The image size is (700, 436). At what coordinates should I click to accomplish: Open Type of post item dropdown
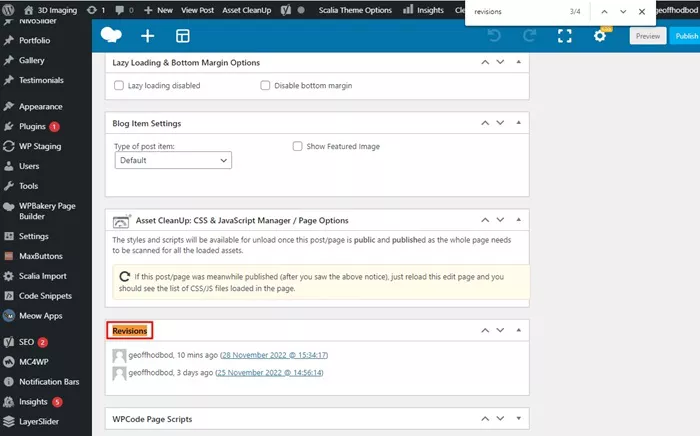coord(173,160)
